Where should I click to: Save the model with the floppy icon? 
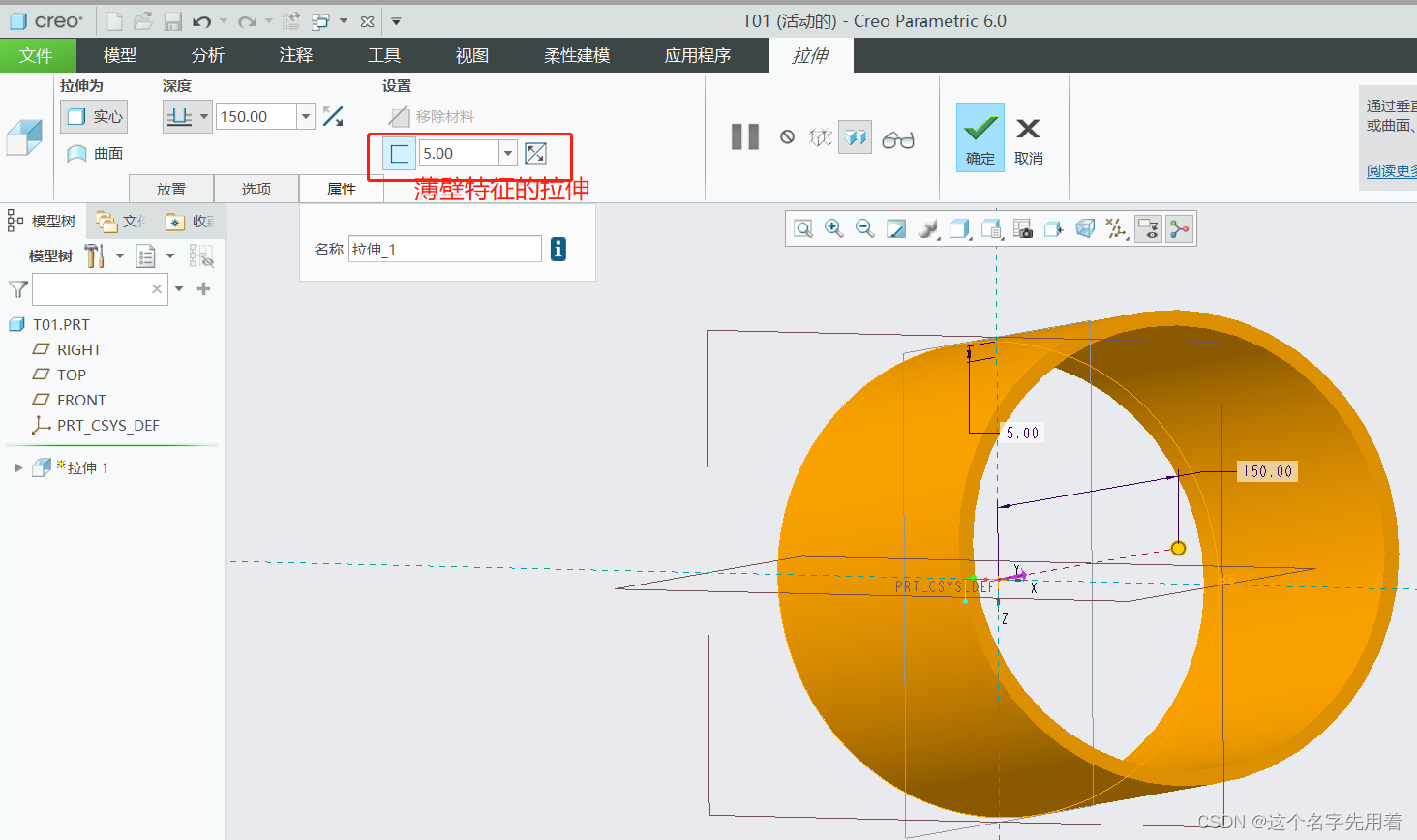(x=172, y=20)
